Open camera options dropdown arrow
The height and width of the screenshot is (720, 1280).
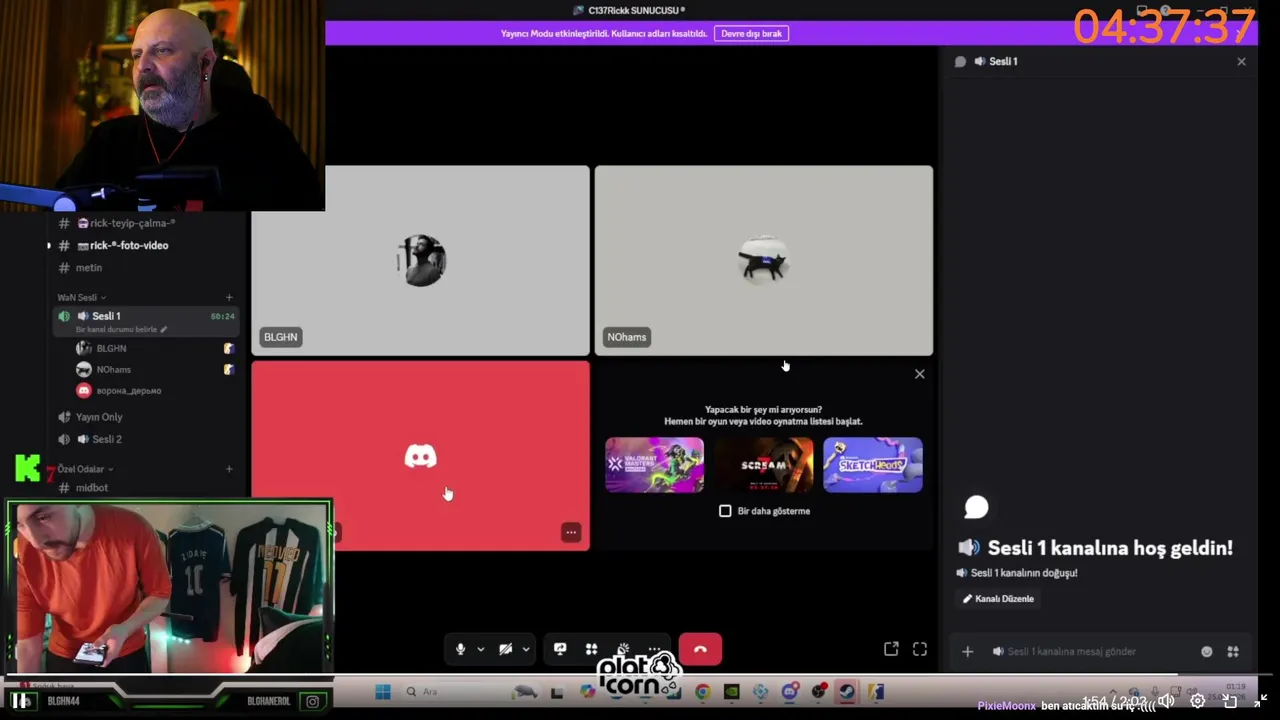click(525, 649)
